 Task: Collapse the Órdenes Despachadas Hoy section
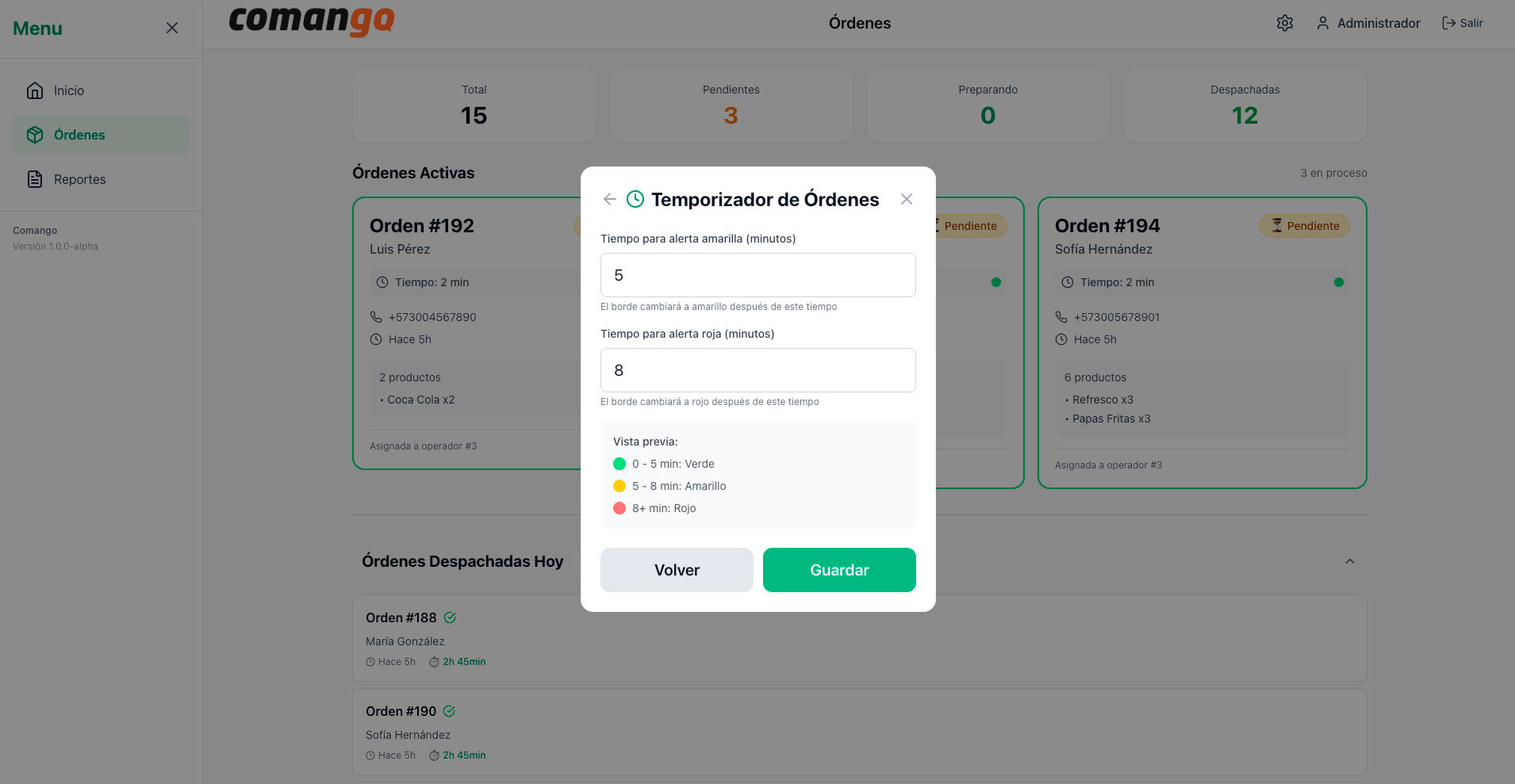pos(1349,561)
